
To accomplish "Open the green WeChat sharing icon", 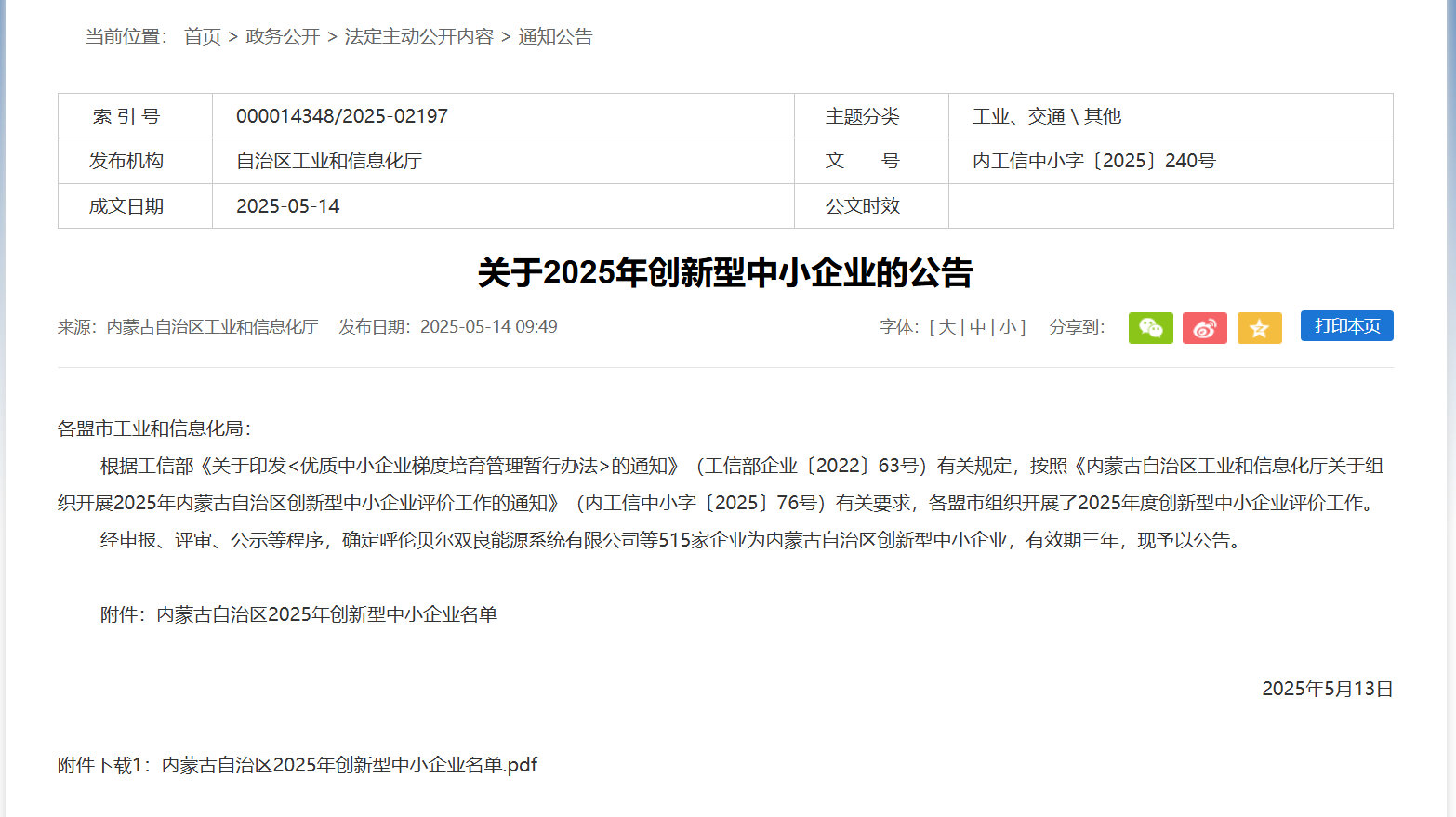I will point(1150,327).
